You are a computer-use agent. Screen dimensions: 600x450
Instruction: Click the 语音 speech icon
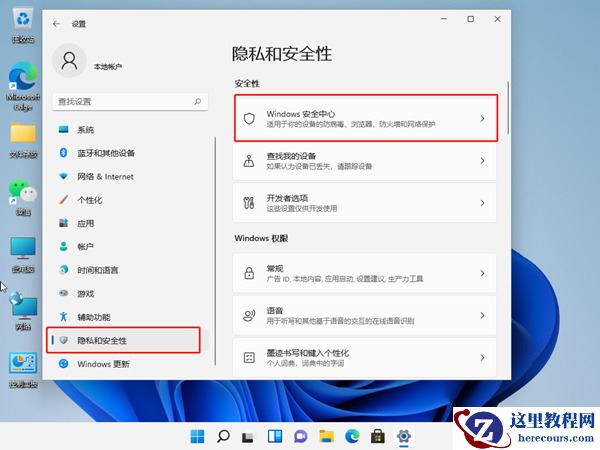coord(249,315)
